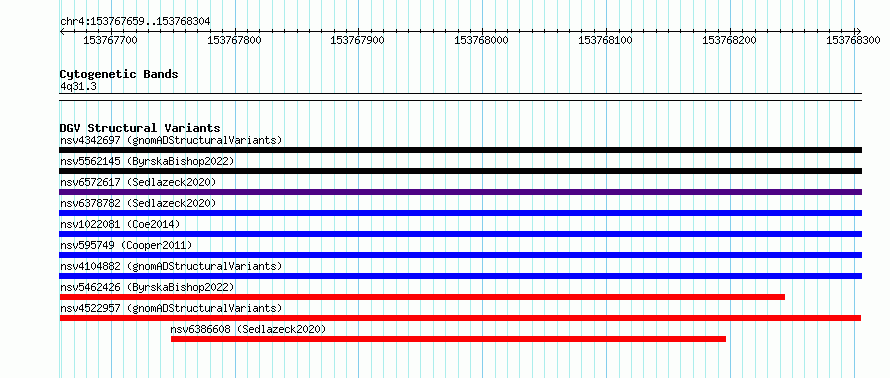Click ruler position 153768000
The height and width of the screenshot is (378, 890).
pyautogui.click(x=481, y=40)
